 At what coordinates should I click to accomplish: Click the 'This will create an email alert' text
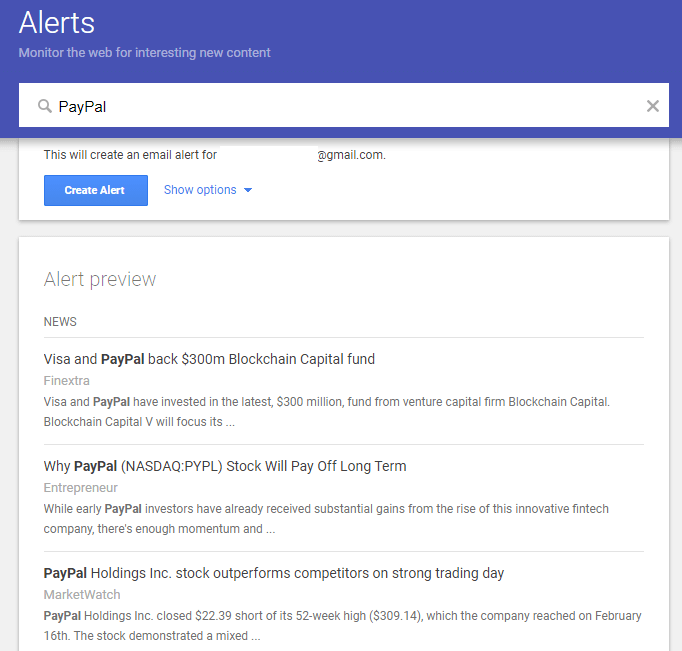click(214, 155)
